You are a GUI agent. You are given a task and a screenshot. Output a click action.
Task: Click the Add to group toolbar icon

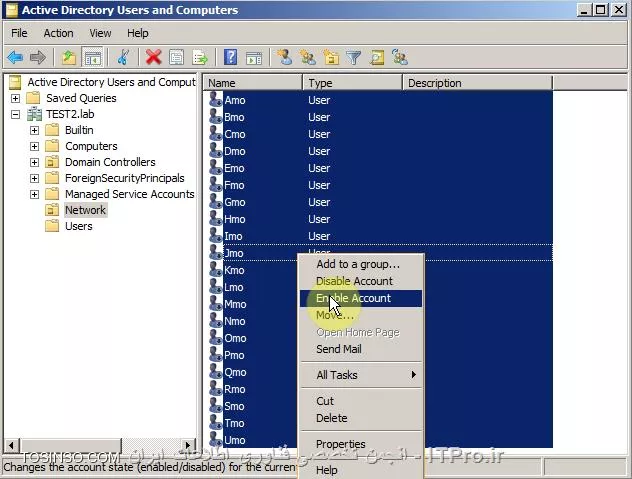click(400, 57)
